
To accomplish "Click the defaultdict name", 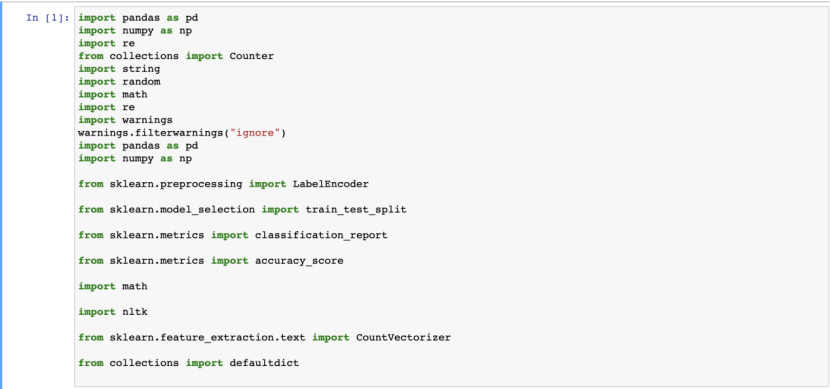I will pos(264,363).
